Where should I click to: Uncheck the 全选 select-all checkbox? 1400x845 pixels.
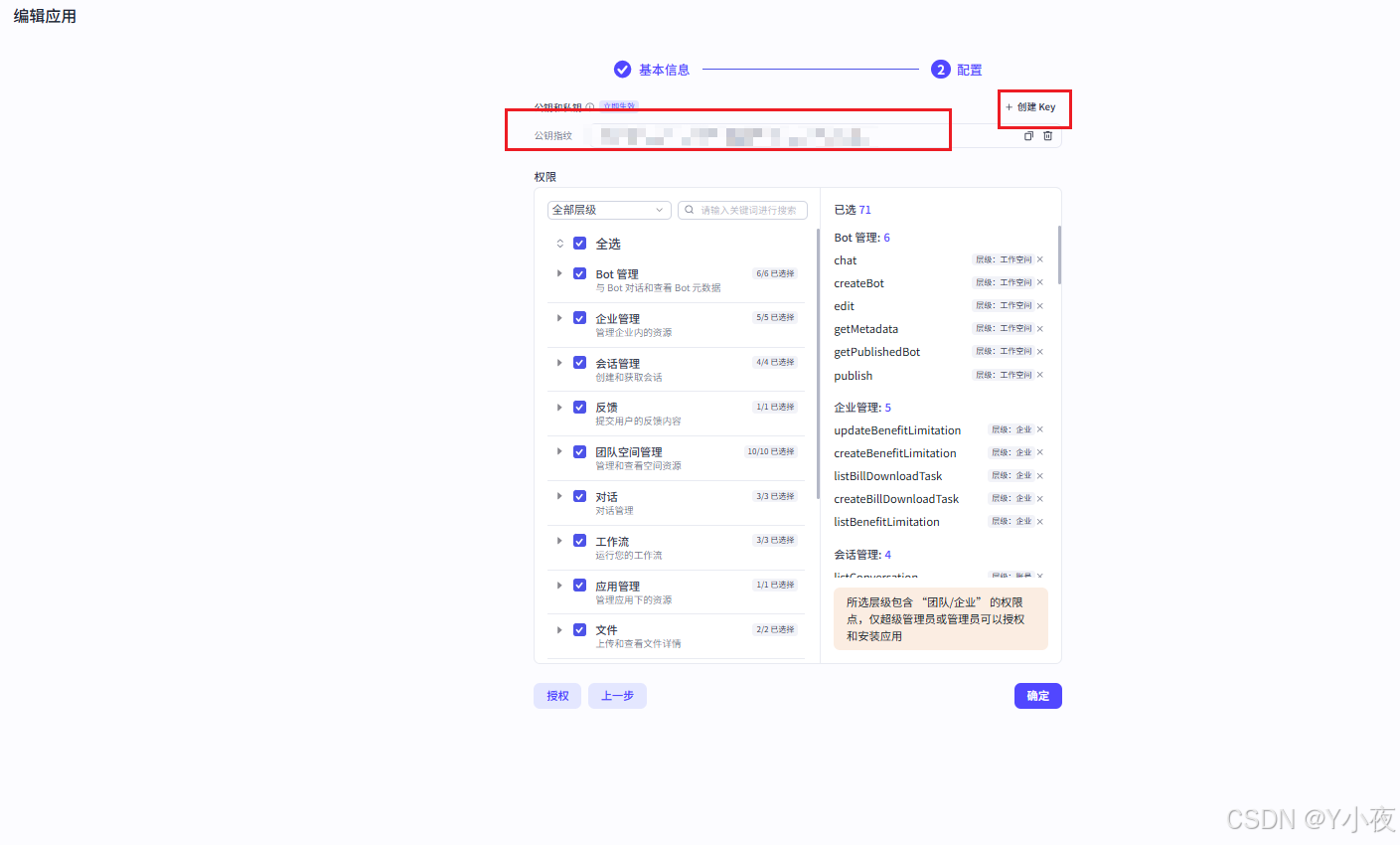(579, 243)
